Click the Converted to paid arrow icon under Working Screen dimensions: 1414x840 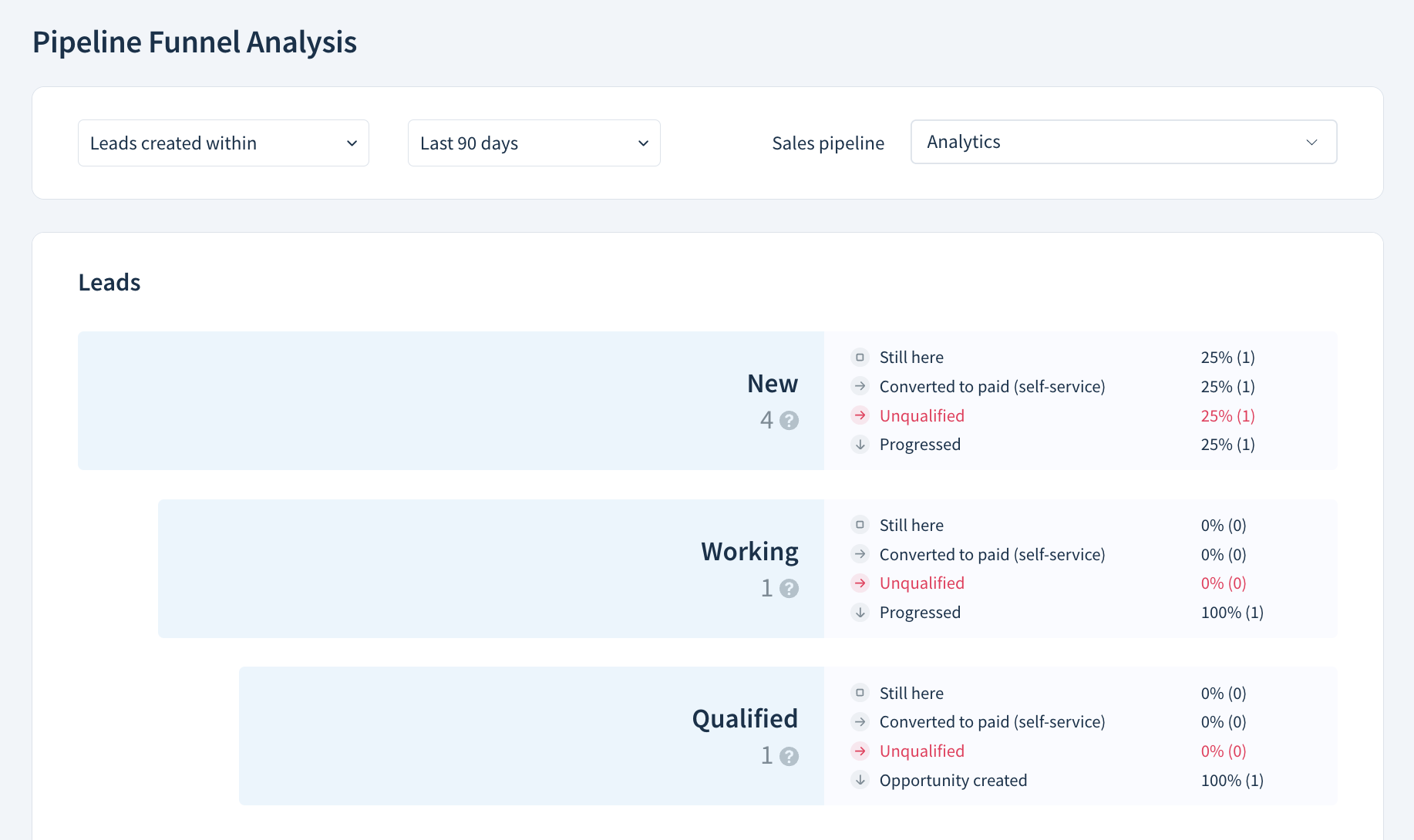(859, 554)
